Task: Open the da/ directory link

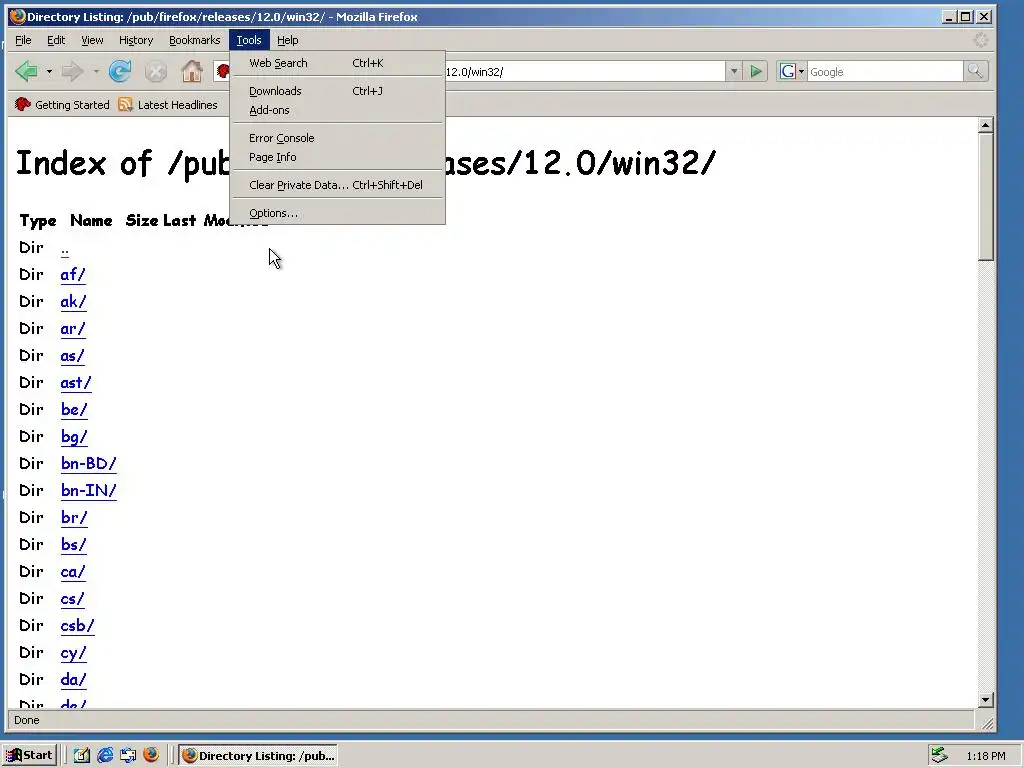Action: 74,680
